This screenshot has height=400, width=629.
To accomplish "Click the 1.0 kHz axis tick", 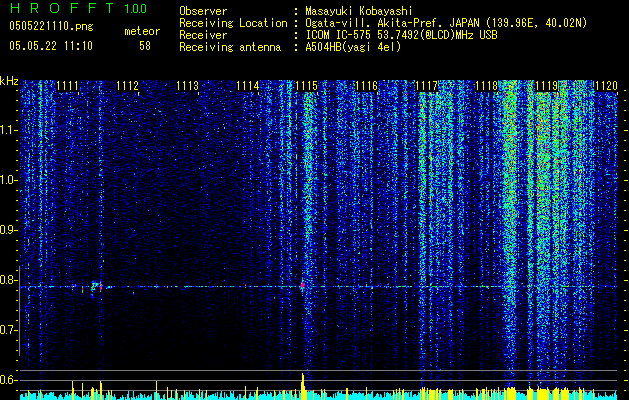I will pyautogui.click(x=9, y=181).
